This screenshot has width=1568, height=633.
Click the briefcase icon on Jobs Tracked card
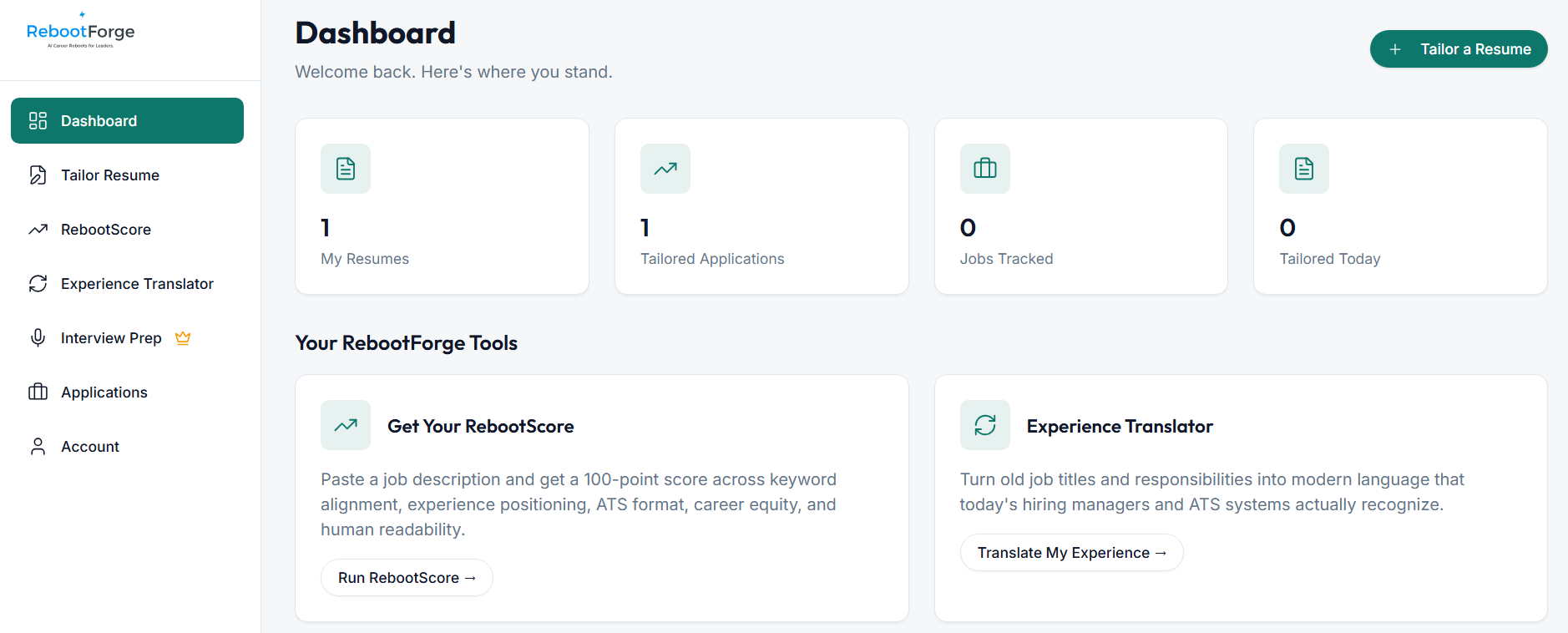click(x=984, y=168)
